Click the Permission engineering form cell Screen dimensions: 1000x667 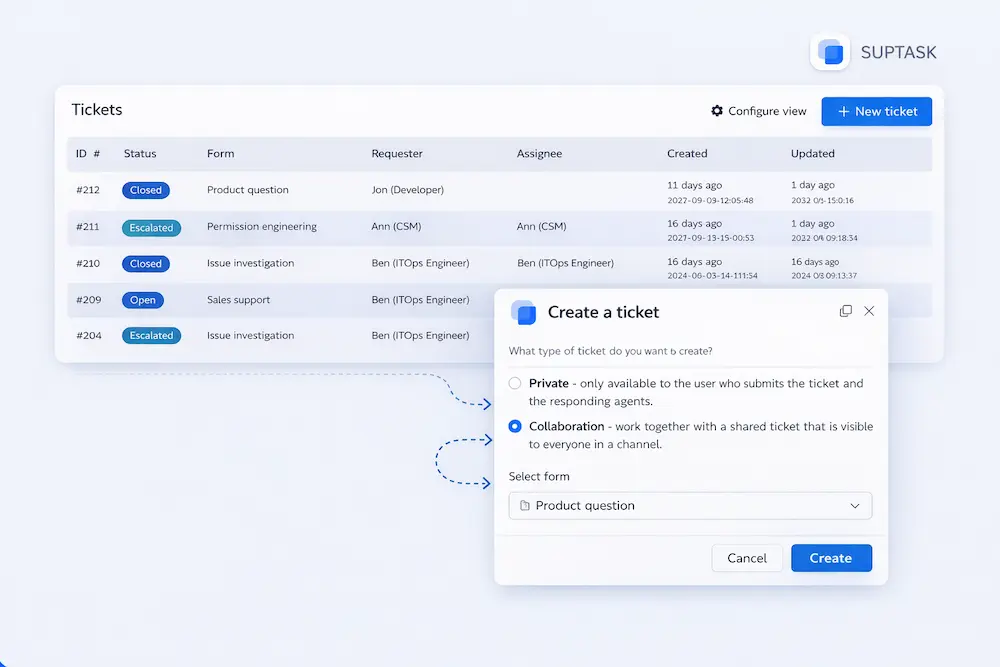[x=261, y=226]
